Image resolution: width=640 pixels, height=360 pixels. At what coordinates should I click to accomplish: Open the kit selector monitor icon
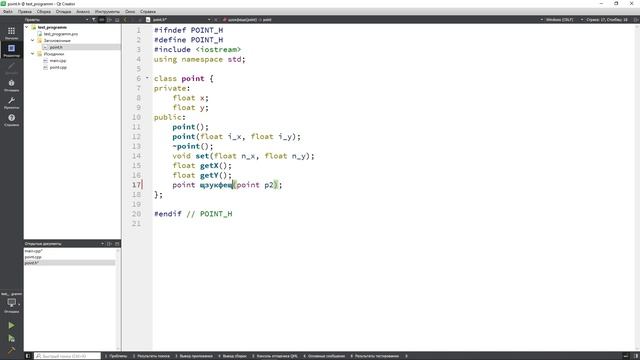pyautogui.click(x=11, y=303)
